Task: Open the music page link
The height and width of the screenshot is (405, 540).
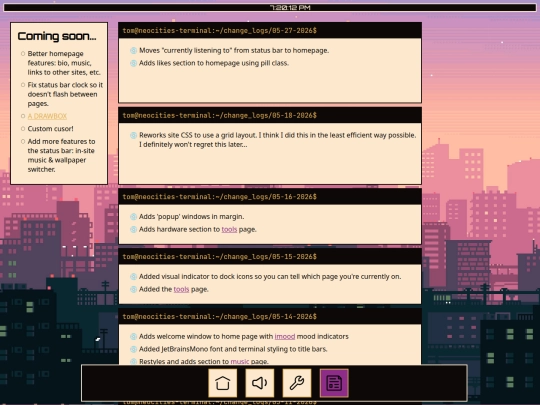Action: tap(240, 361)
